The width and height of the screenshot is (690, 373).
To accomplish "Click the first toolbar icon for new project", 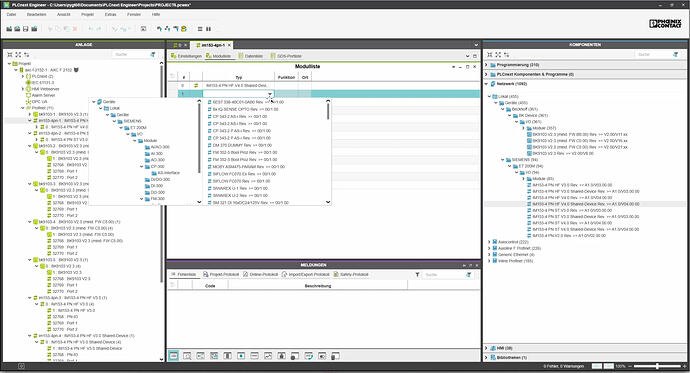I will 9,29.
